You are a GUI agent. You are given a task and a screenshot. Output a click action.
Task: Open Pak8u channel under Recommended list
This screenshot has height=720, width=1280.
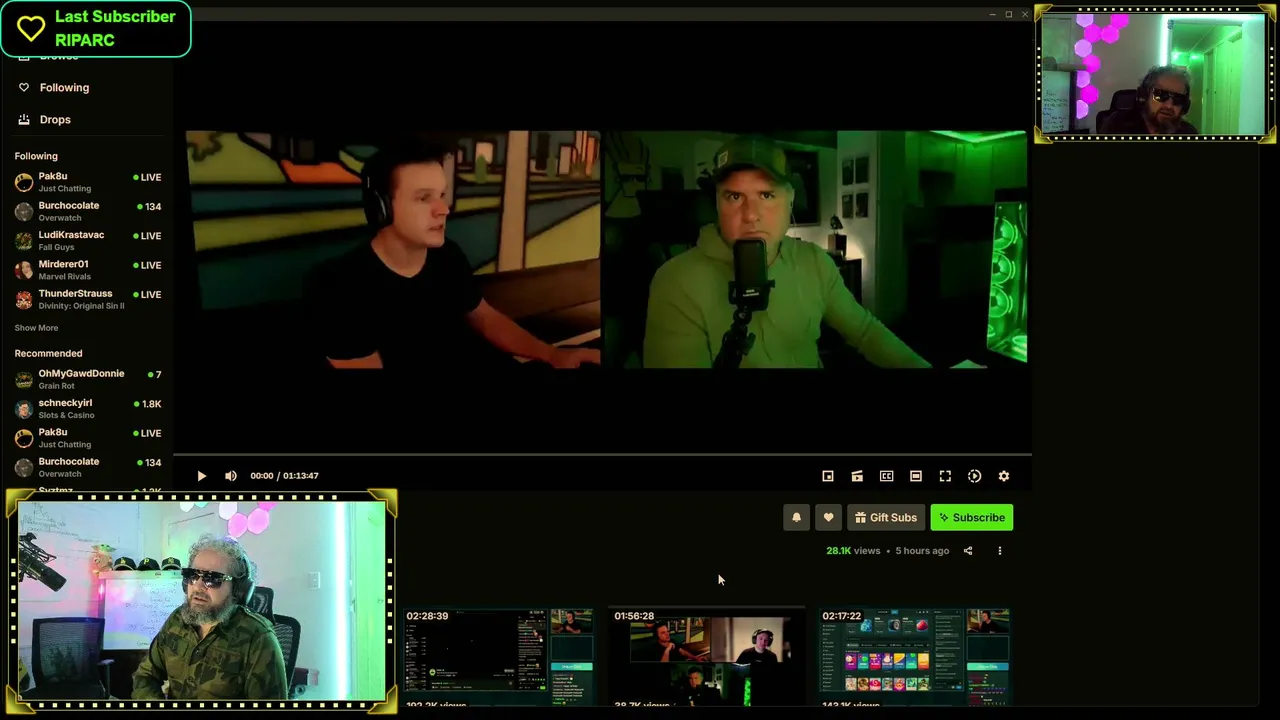[87, 438]
